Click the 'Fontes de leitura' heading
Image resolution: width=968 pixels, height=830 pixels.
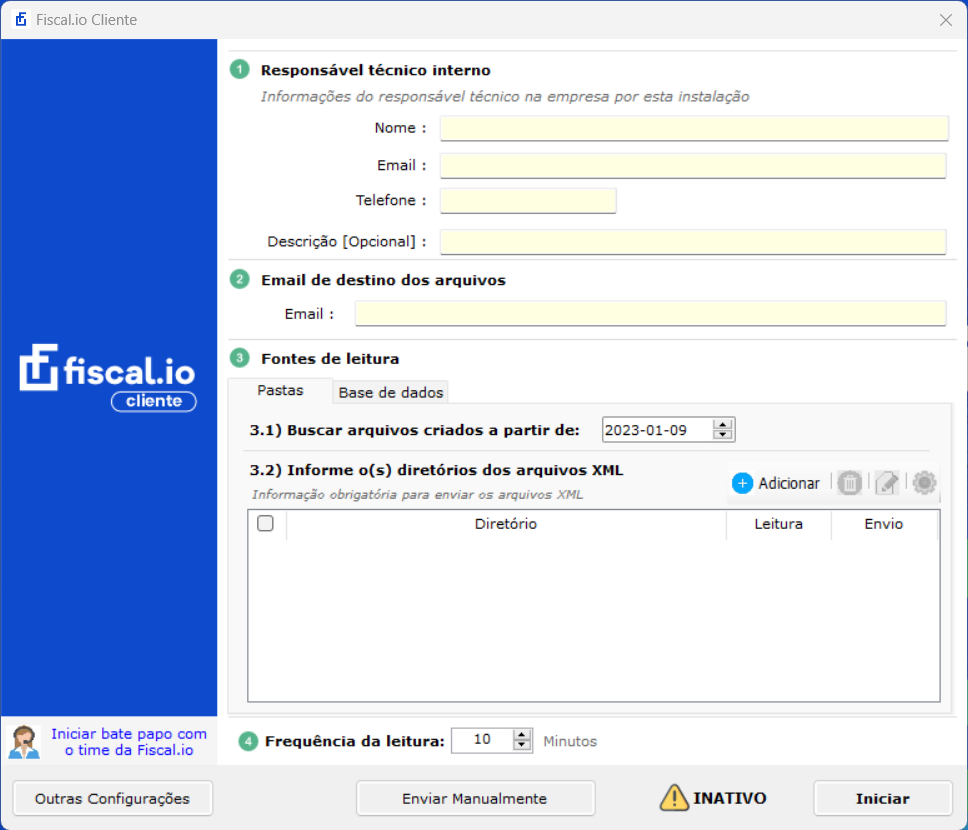330,359
